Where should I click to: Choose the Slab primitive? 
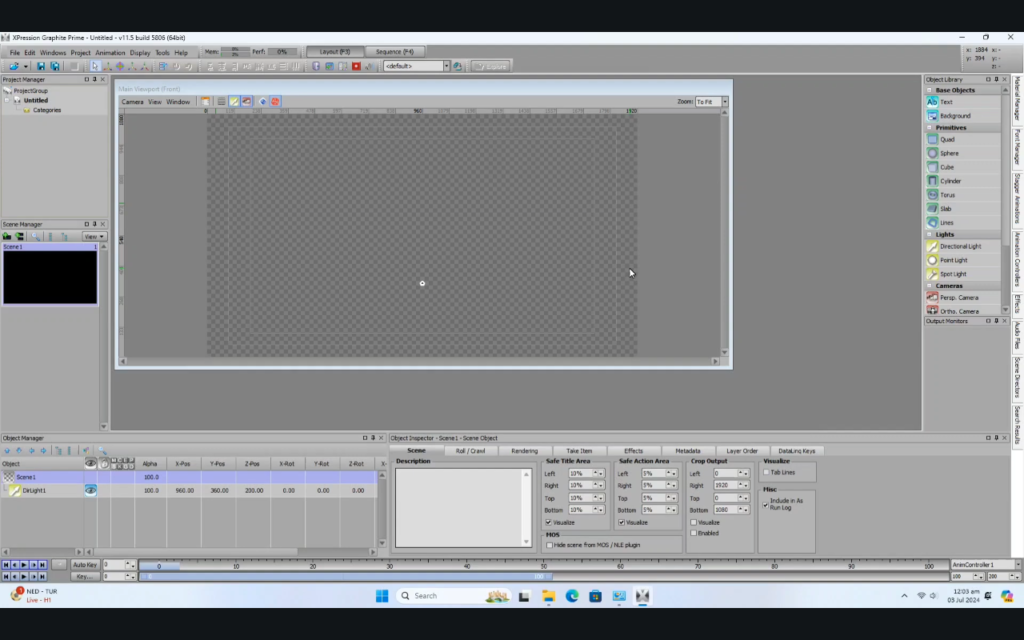pos(963,209)
